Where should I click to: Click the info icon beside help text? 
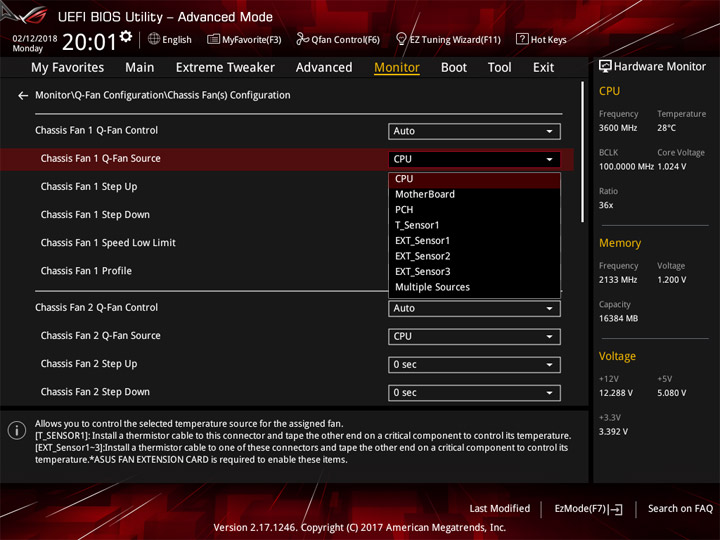point(17,430)
